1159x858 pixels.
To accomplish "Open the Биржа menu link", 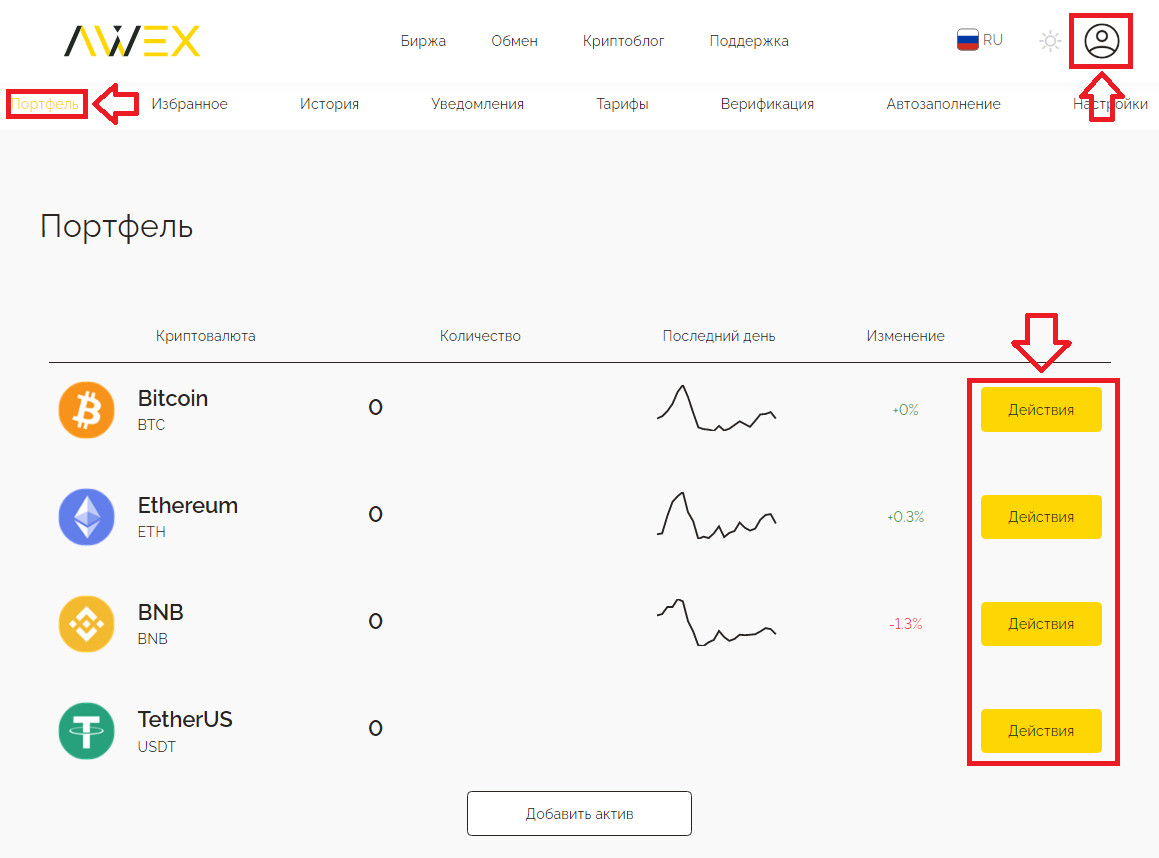I will 423,41.
